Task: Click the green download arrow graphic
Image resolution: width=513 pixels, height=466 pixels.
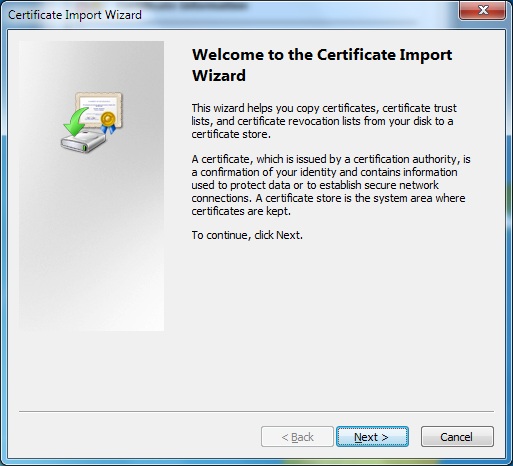Action: [75, 122]
